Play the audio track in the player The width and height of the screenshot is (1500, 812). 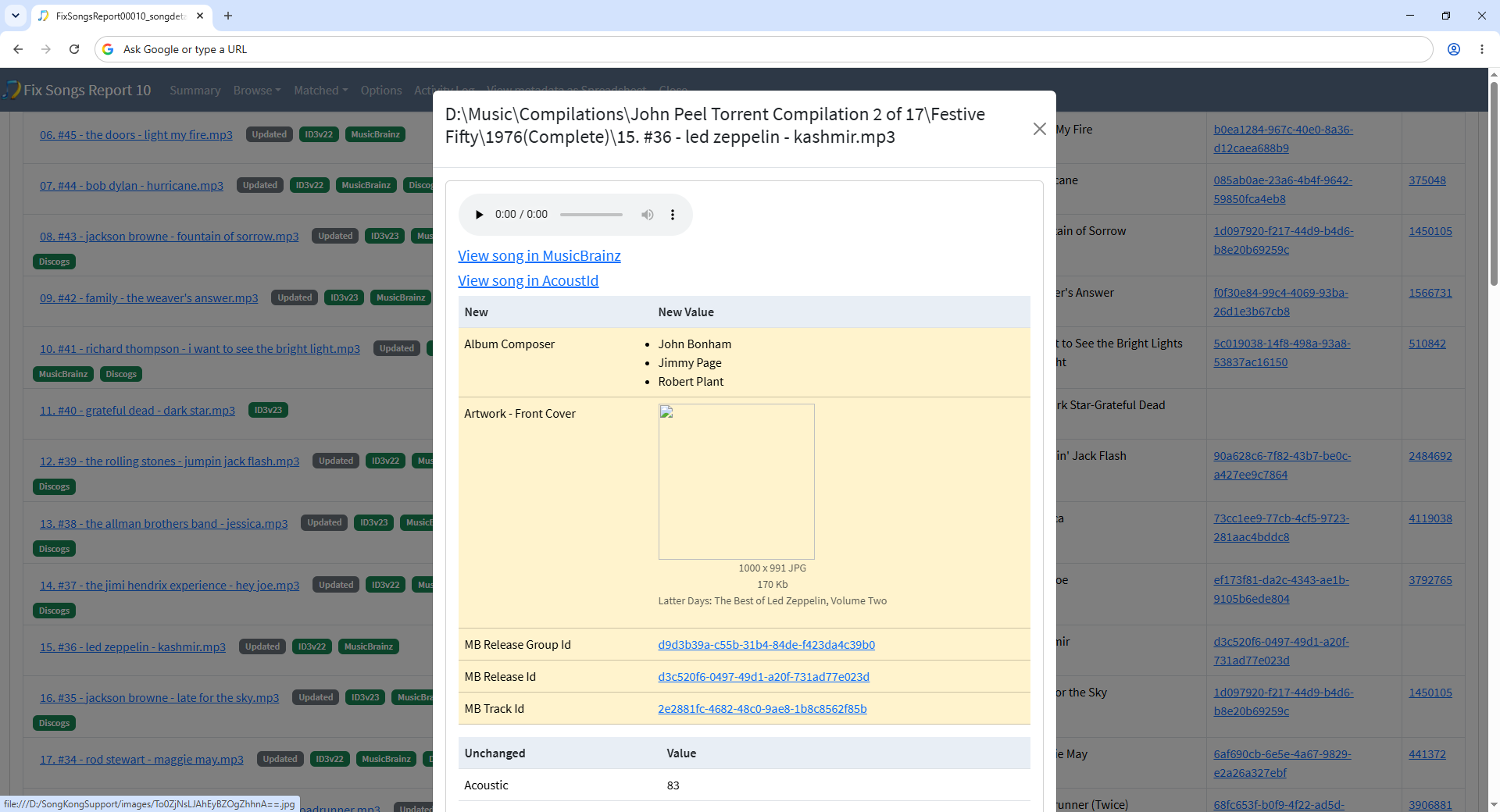pos(479,215)
